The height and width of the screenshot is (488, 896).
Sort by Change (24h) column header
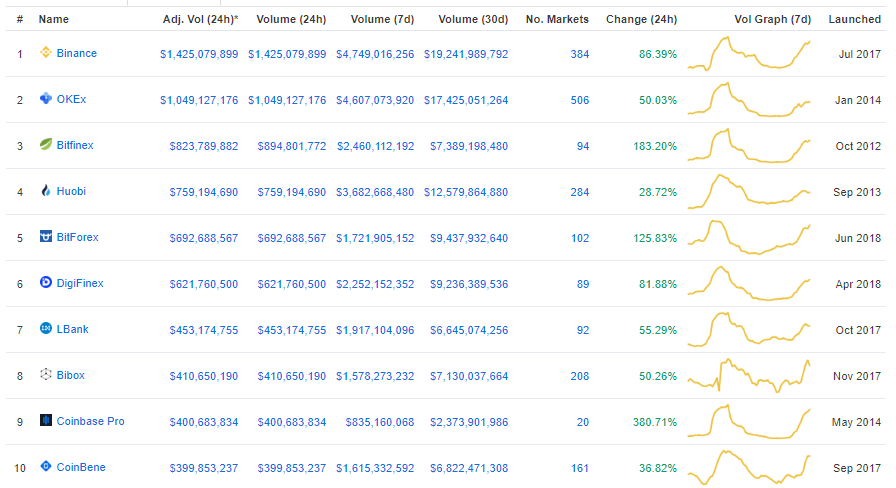point(641,19)
